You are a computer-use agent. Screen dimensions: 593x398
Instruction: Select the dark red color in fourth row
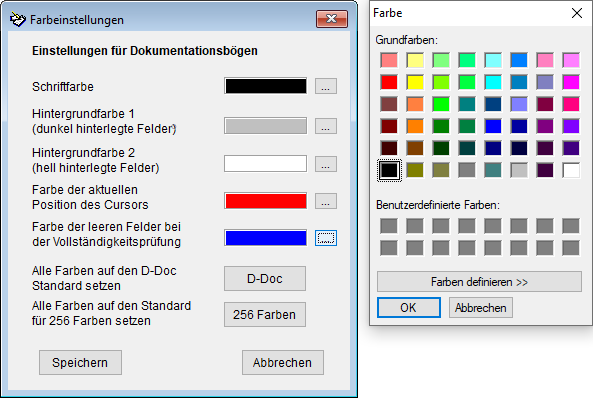(x=389, y=126)
